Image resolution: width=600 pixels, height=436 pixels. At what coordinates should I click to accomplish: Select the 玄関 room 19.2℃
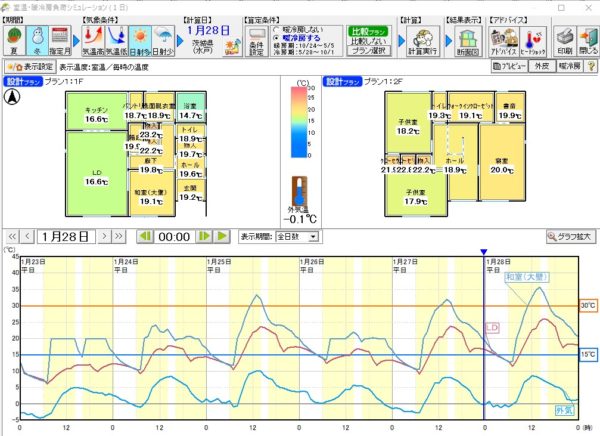191,191
